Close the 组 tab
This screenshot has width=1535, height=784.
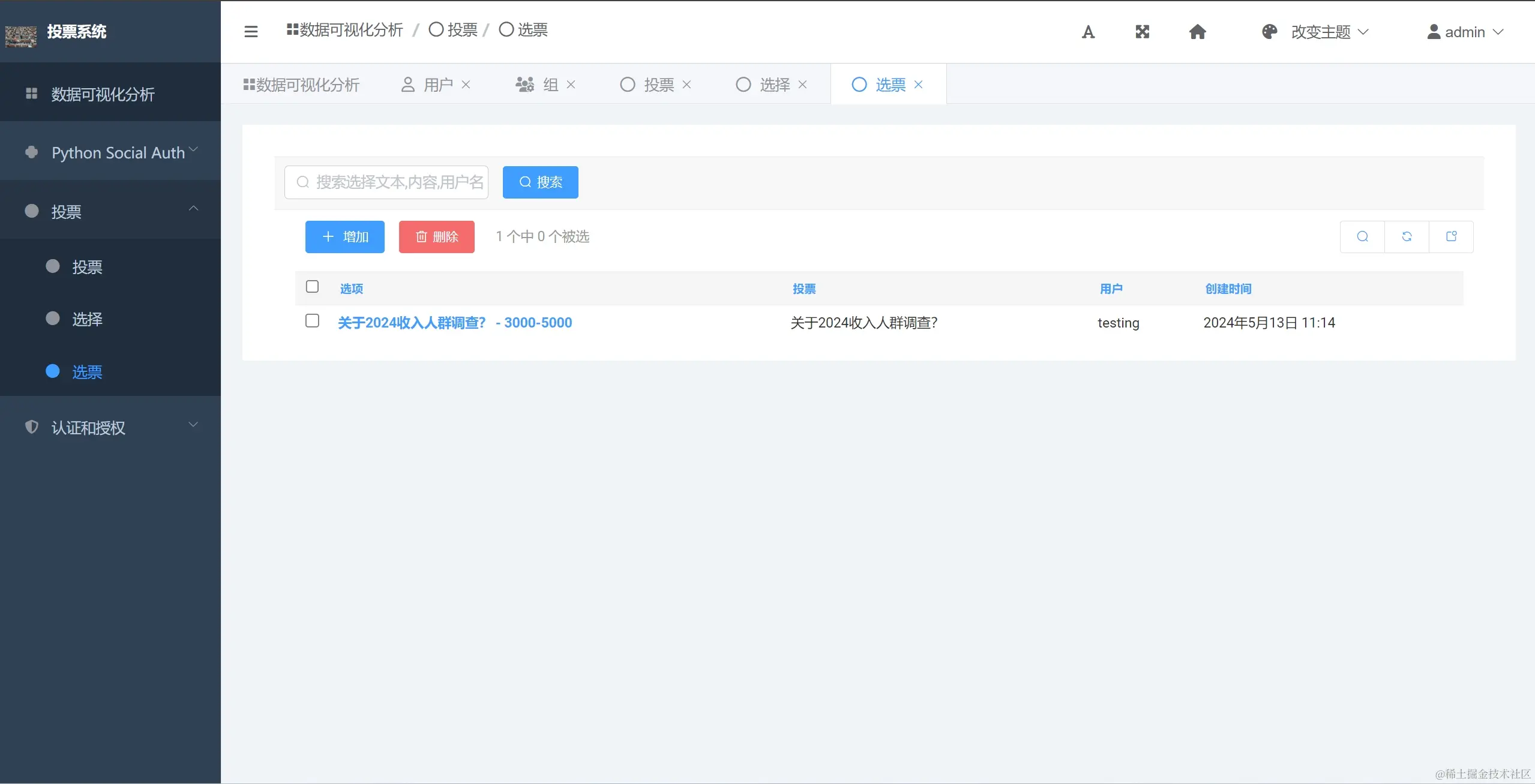pos(571,85)
